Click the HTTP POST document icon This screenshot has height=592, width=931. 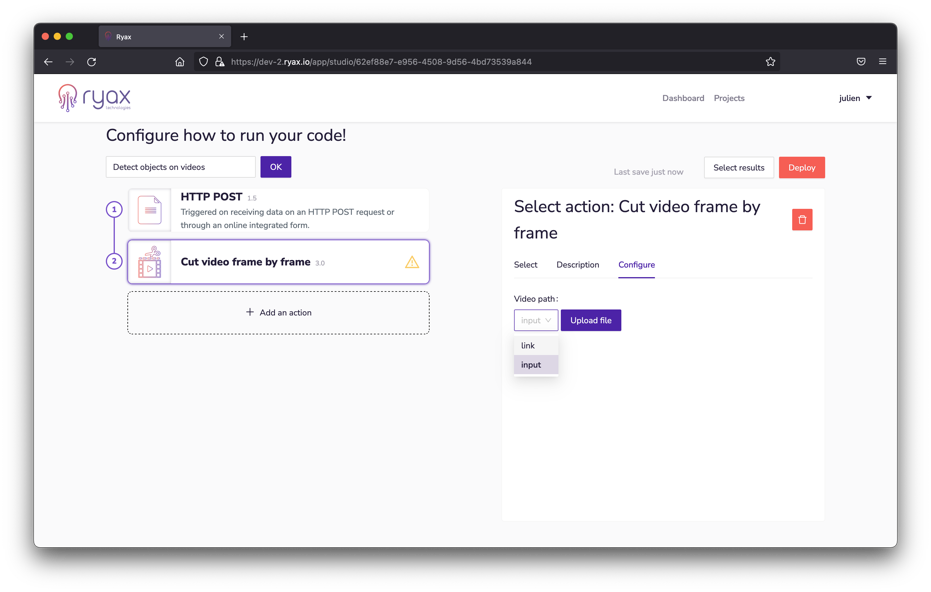tap(149, 210)
